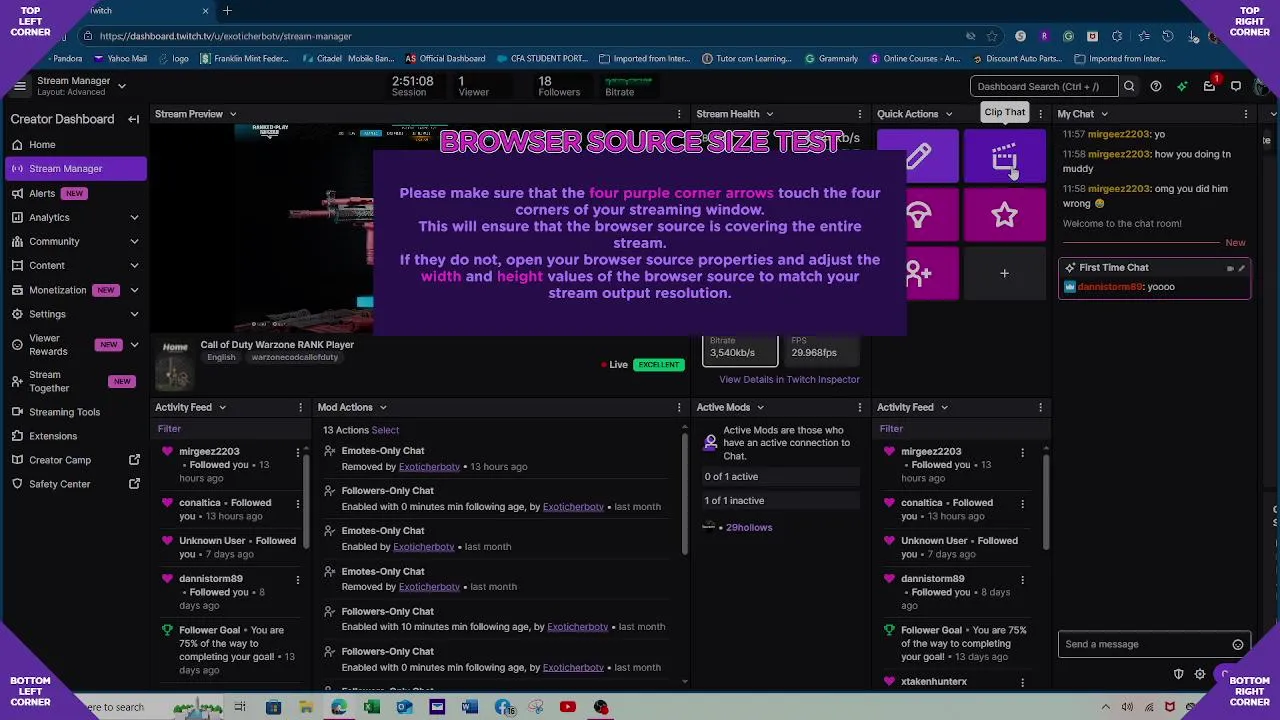Click Filter in the right Activity Feed

pos(891,429)
